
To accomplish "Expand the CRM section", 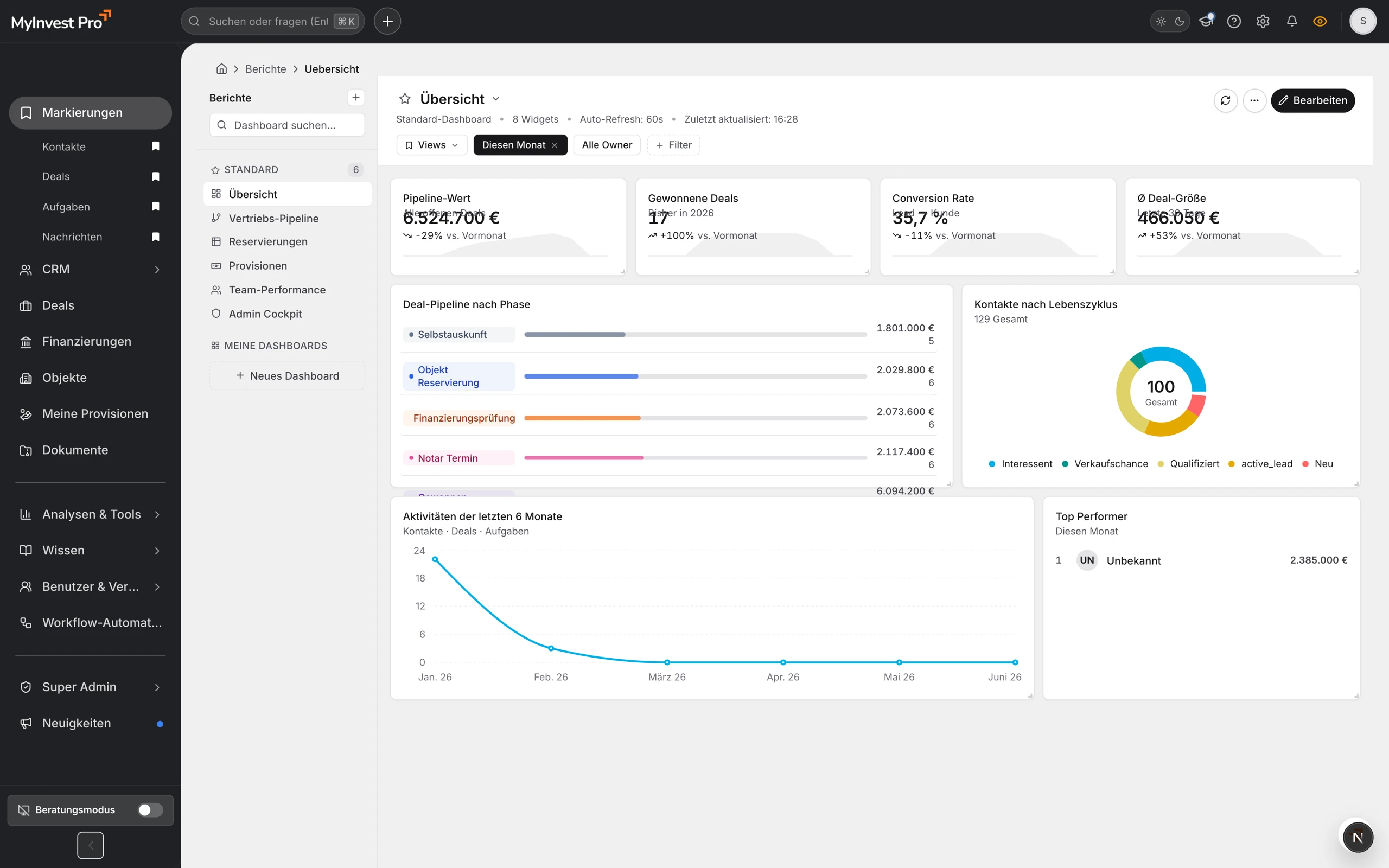I will (90, 269).
